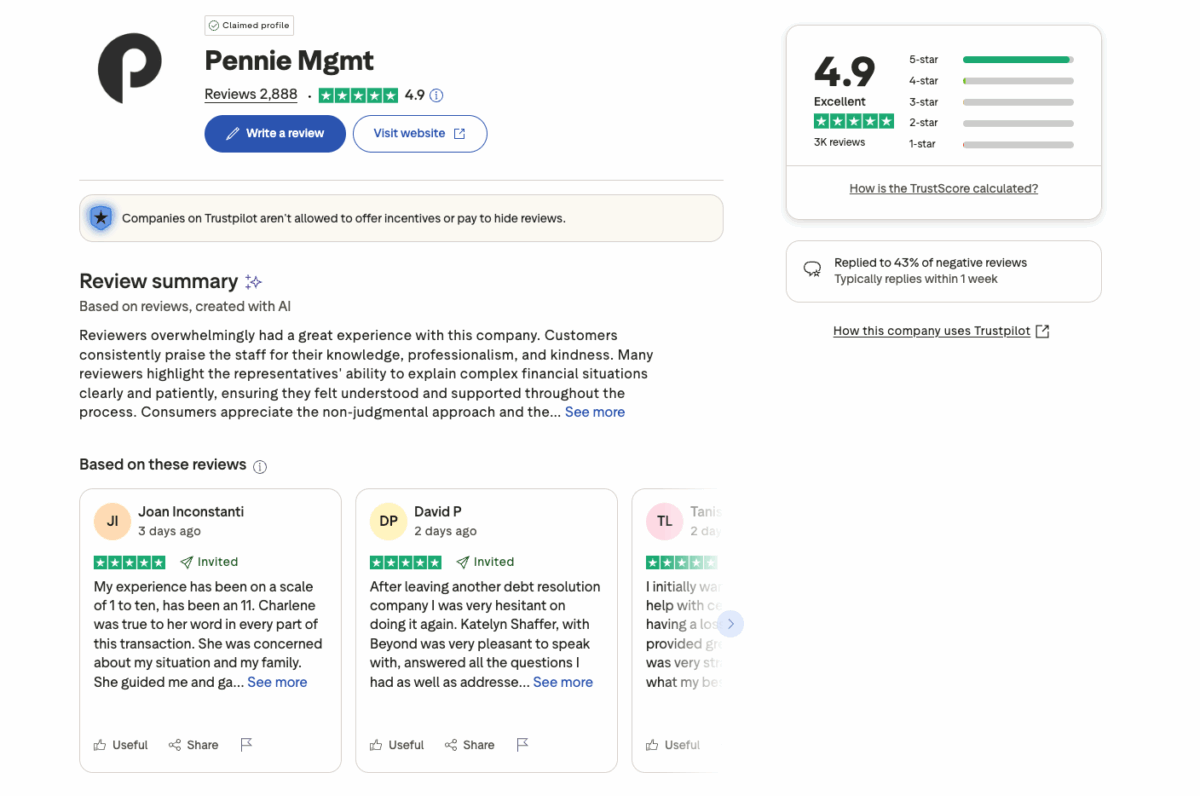Click the Write a review button
The width and height of the screenshot is (1200, 796).
pyautogui.click(x=275, y=133)
